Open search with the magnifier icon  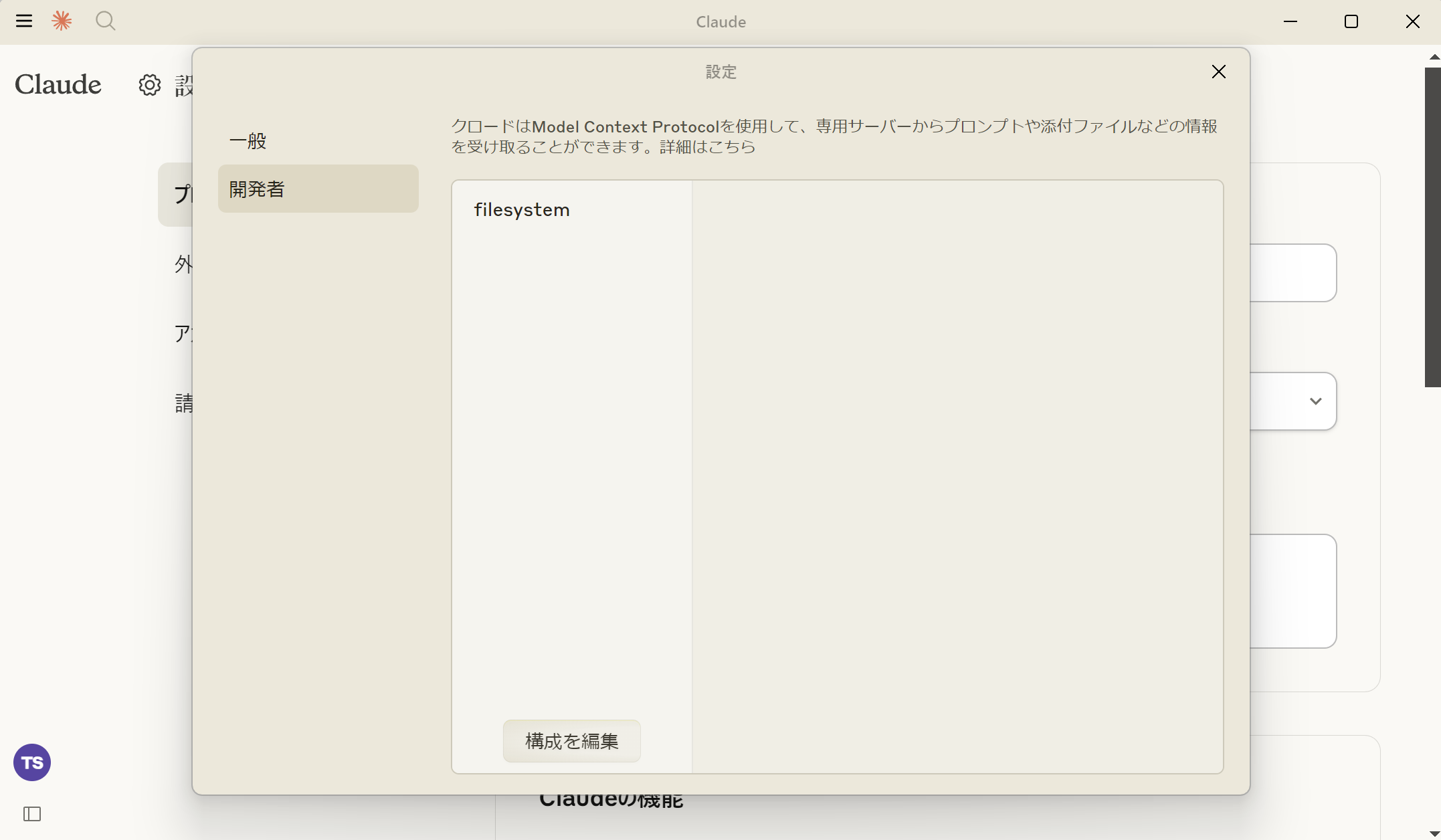pos(105,21)
